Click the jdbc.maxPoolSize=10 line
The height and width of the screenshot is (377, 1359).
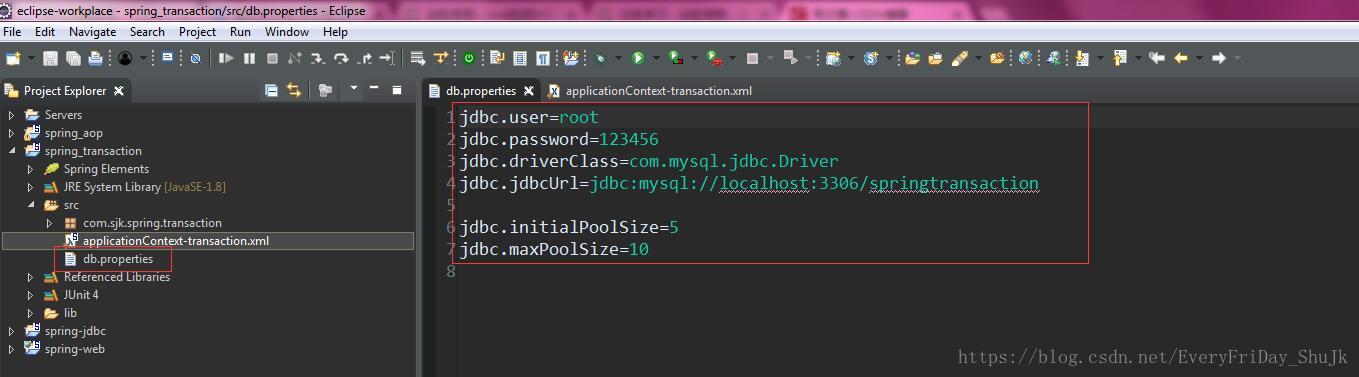pos(554,249)
